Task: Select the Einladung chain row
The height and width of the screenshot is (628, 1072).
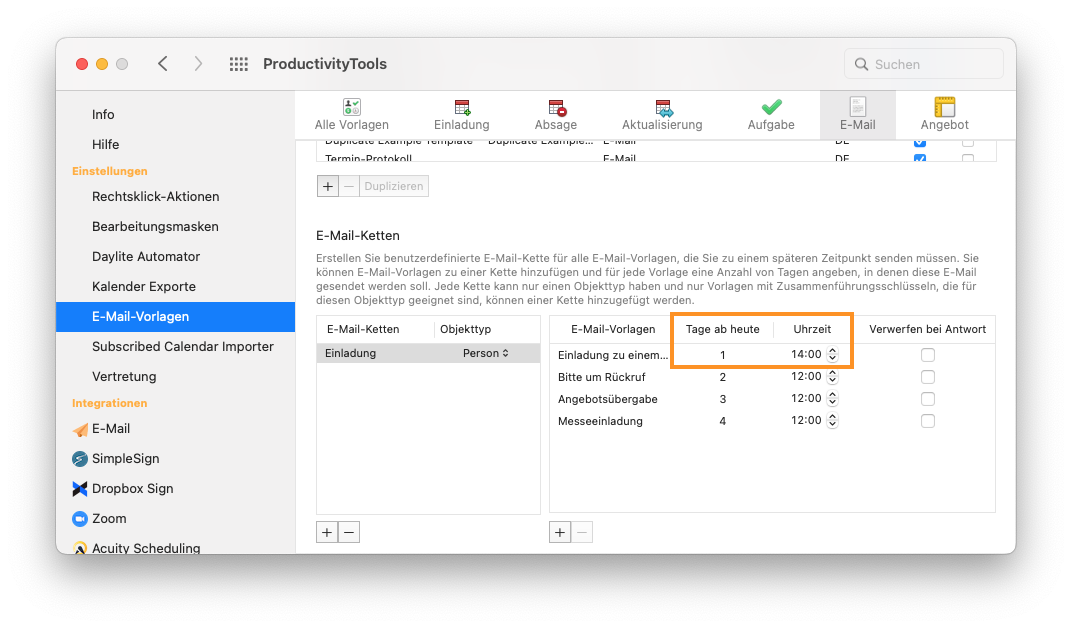Action: tap(429, 353)
